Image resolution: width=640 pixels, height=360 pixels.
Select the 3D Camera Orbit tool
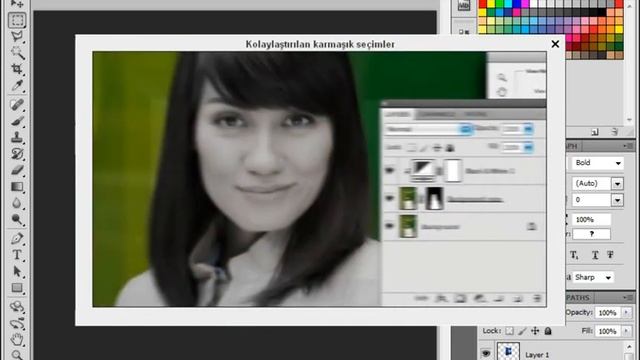click(17, 324)
